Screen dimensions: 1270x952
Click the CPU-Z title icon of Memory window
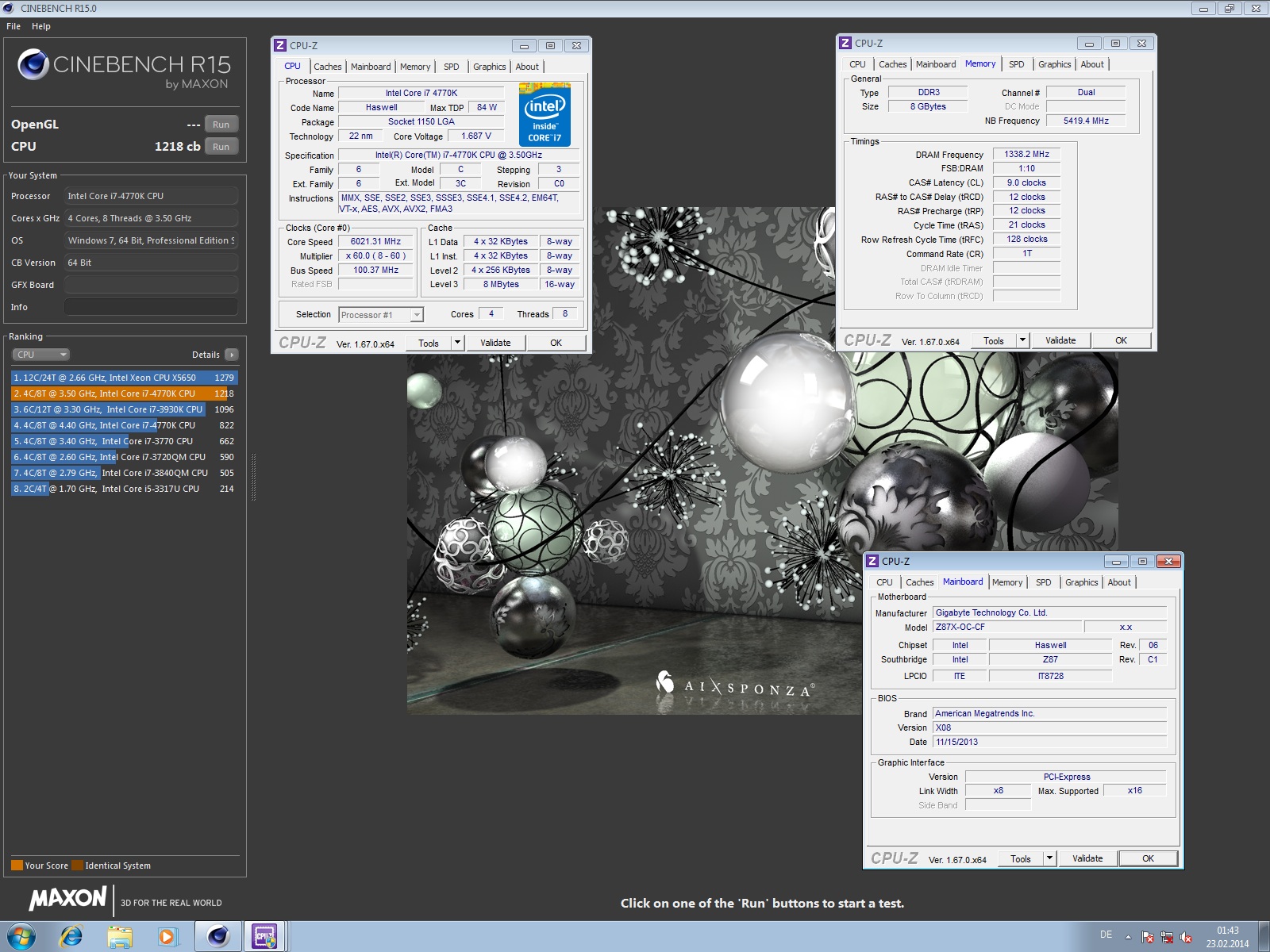click(x=845, y=43)
